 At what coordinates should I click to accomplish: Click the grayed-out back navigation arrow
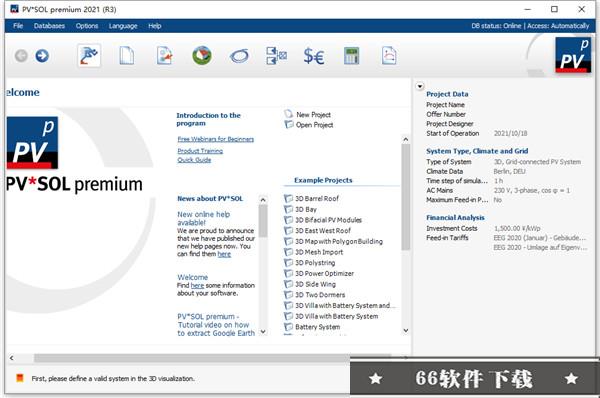[x=21, y=56]
